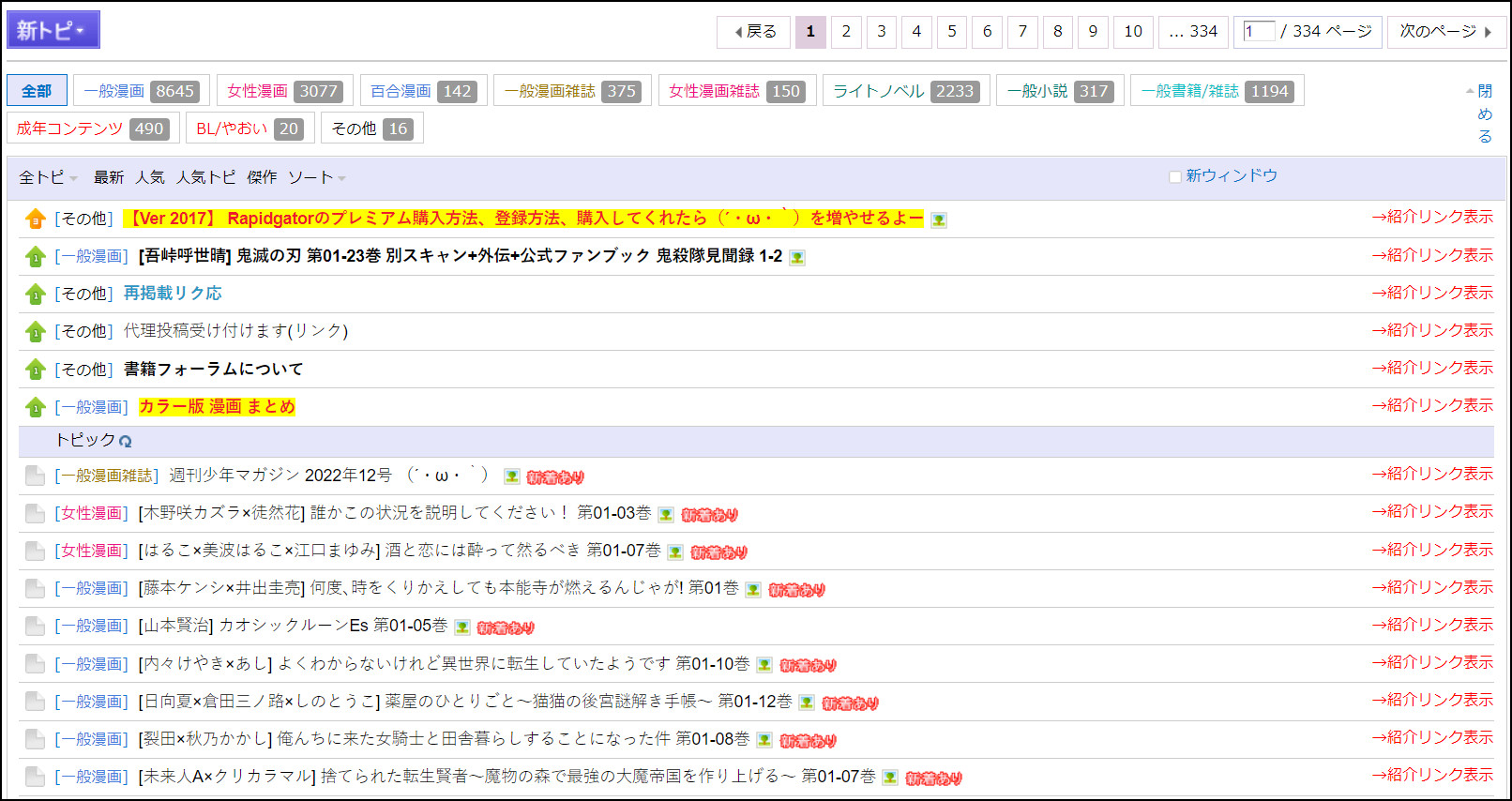Click the page number input field

pyautogui.click(x=1259, y=31)
